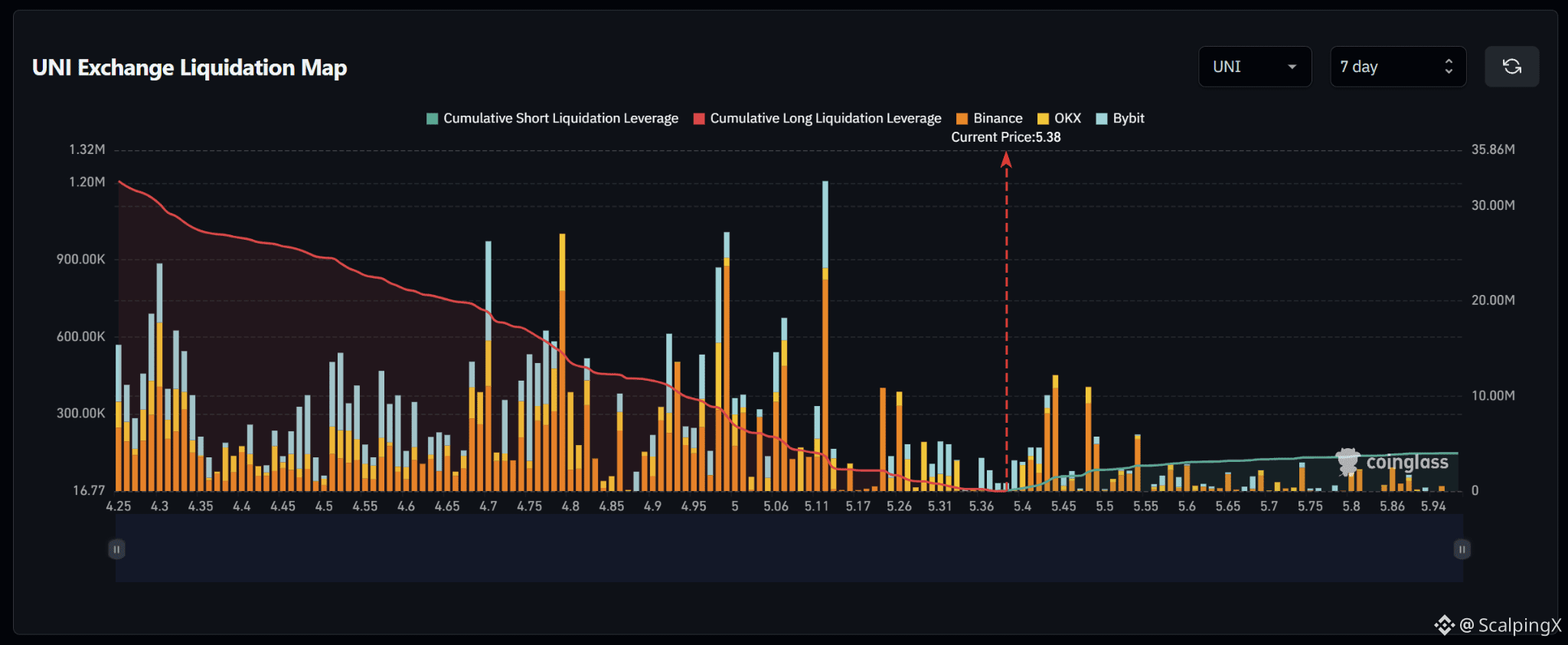Open the UNI coin dropdown
Screen dimensions: 1568x645
(x=1255, y=67)
